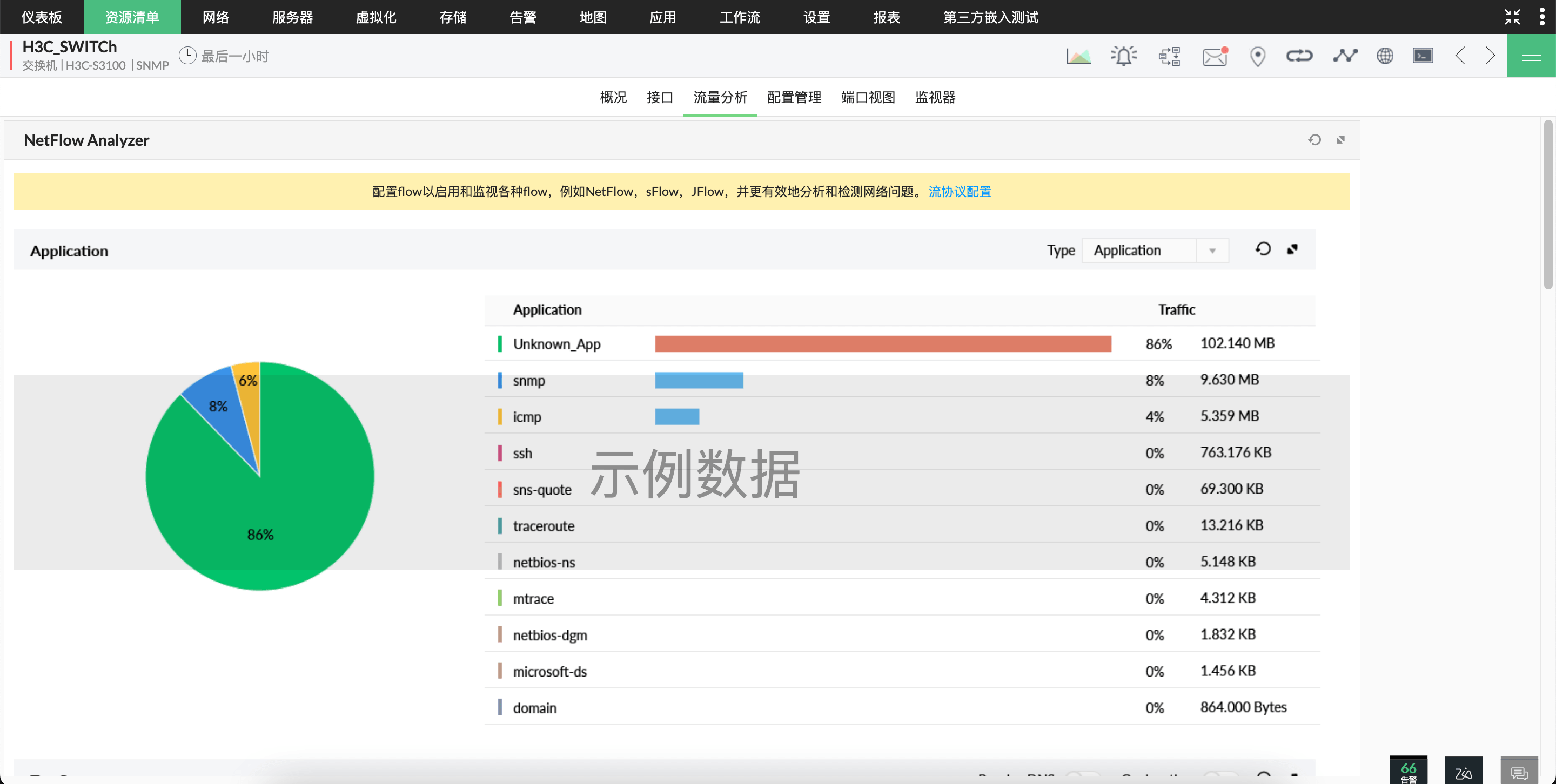
Task: Expand the NetFlow Analyzer panel fullscreen
Action: click(1340, 140)
